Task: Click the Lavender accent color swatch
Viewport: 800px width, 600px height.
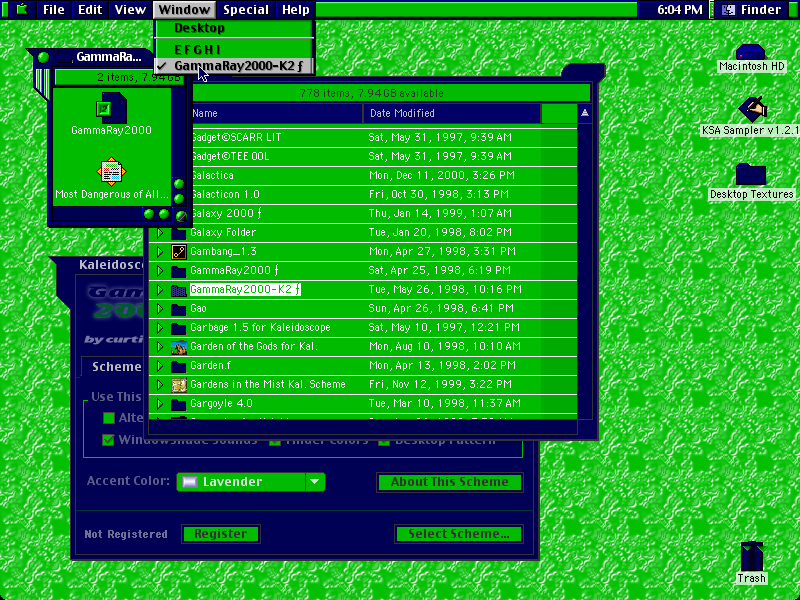Action: 190,482
